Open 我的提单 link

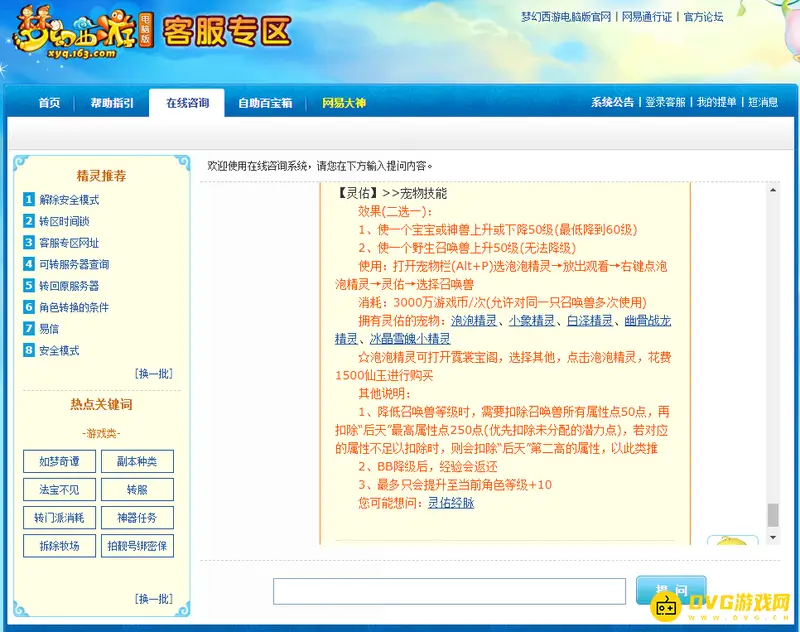(716, 102)
